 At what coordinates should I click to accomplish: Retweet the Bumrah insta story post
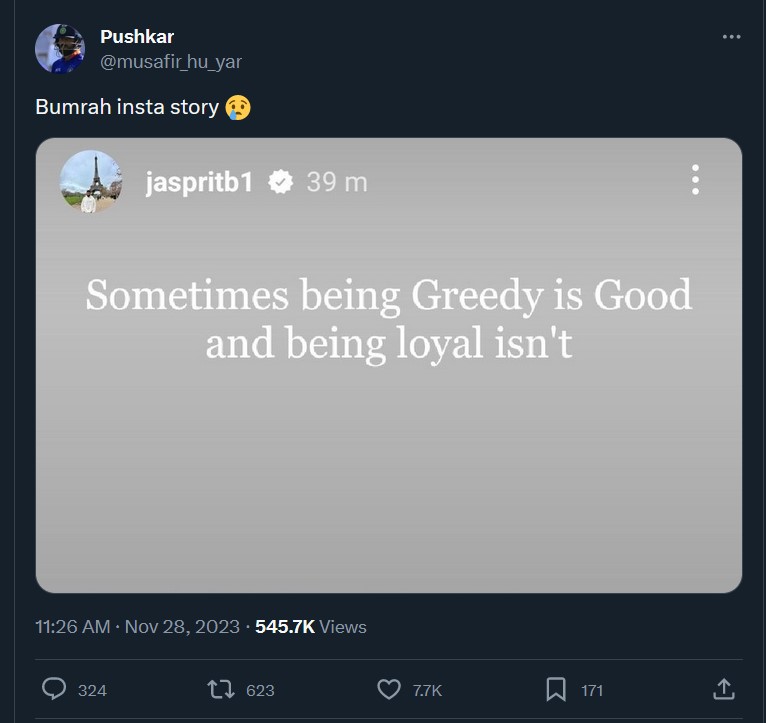coord(221,689)
